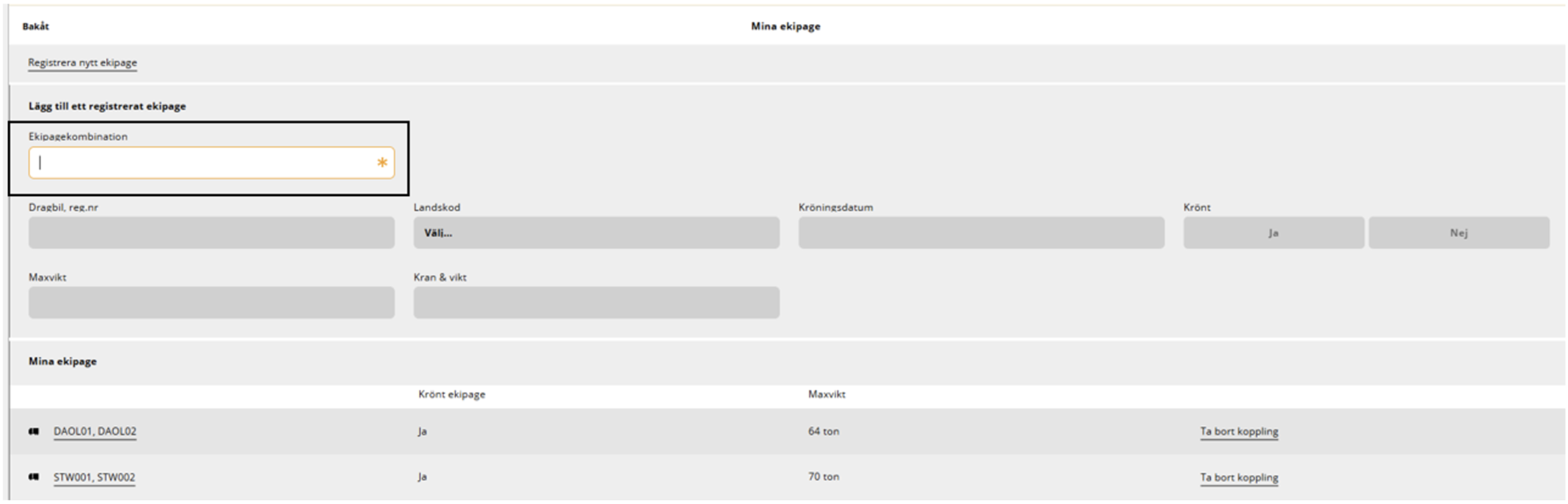Click the orange asterisk in Ekipagekombination field
This screenshot has width=1568, height=504.
382,163
